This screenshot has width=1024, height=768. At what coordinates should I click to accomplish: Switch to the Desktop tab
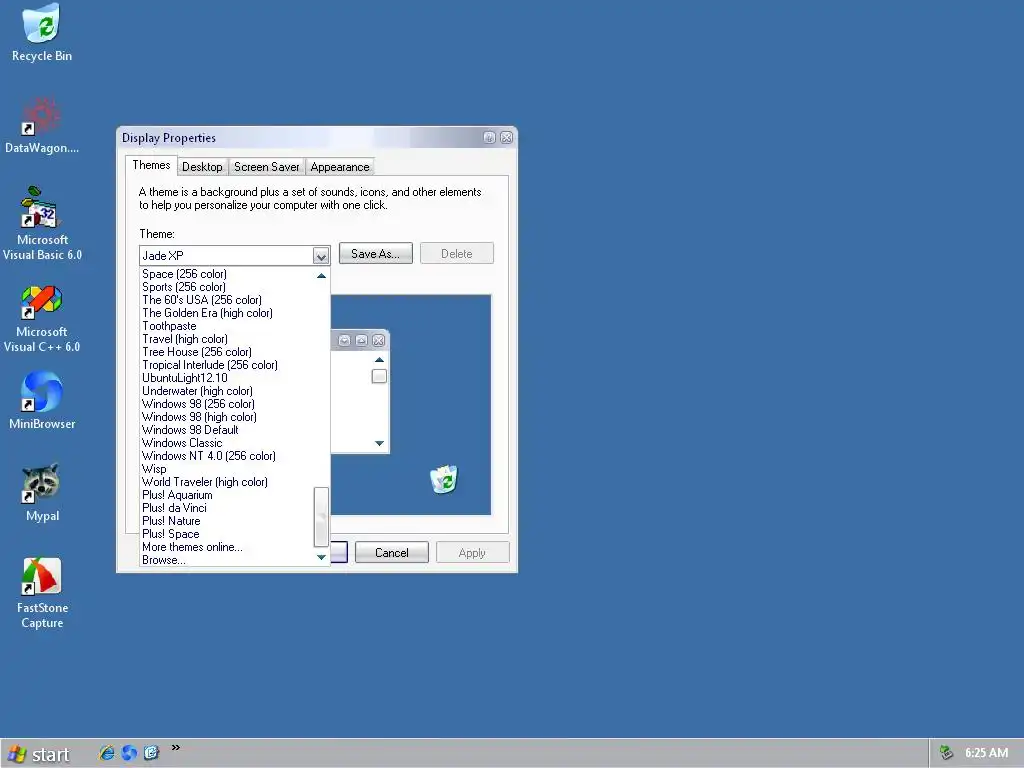(x=202, y=167)
